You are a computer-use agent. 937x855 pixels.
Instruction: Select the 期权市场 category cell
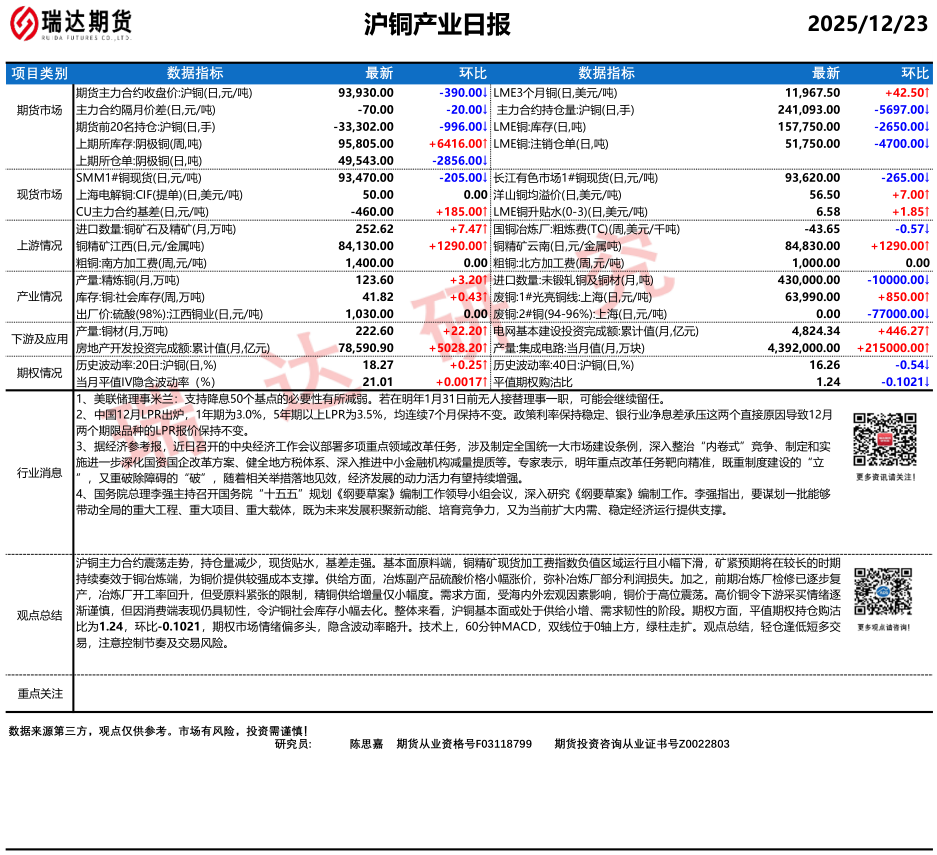tap(40, 374)
